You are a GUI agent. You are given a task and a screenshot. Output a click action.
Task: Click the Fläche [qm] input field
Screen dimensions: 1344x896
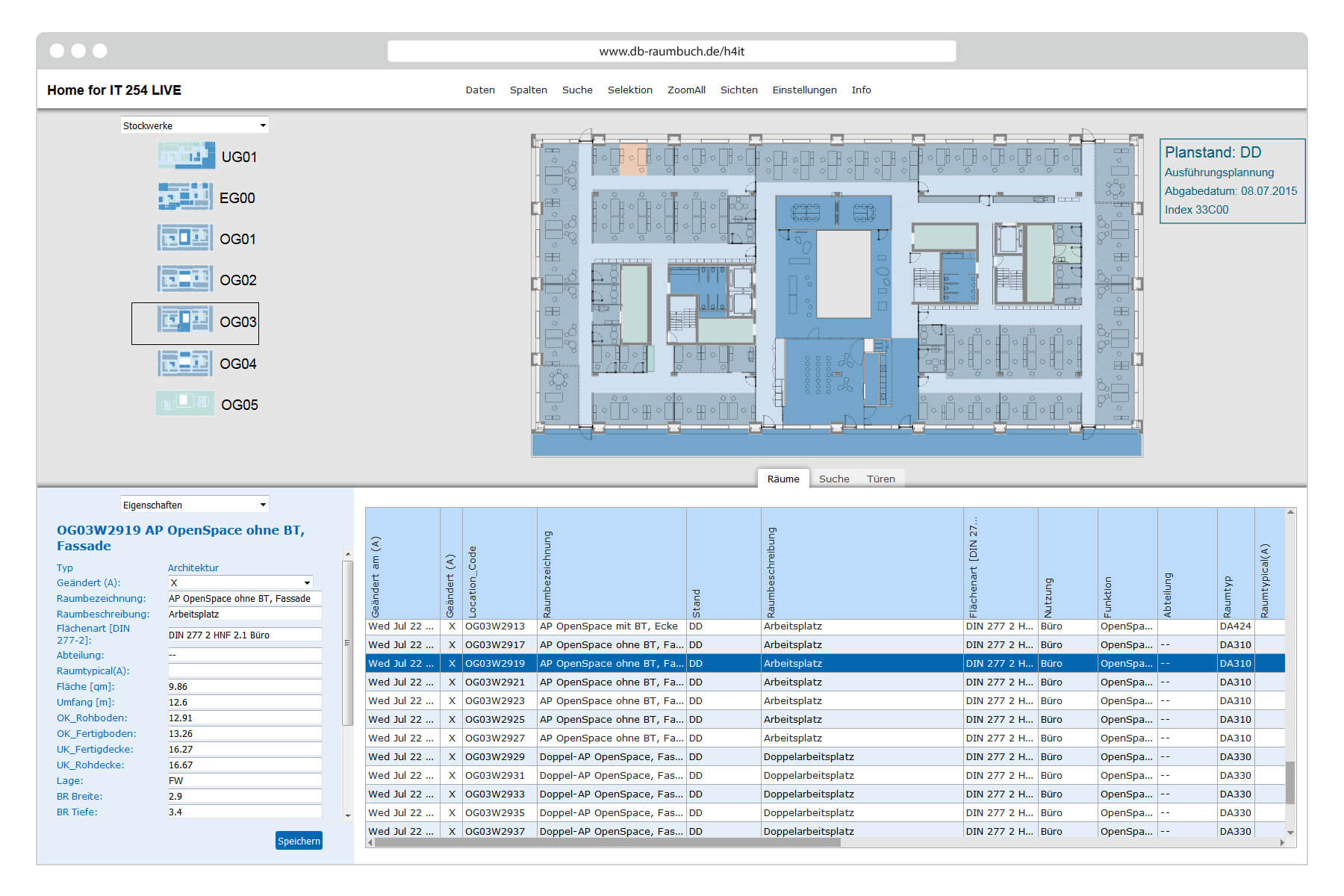[x=244, y=687]
